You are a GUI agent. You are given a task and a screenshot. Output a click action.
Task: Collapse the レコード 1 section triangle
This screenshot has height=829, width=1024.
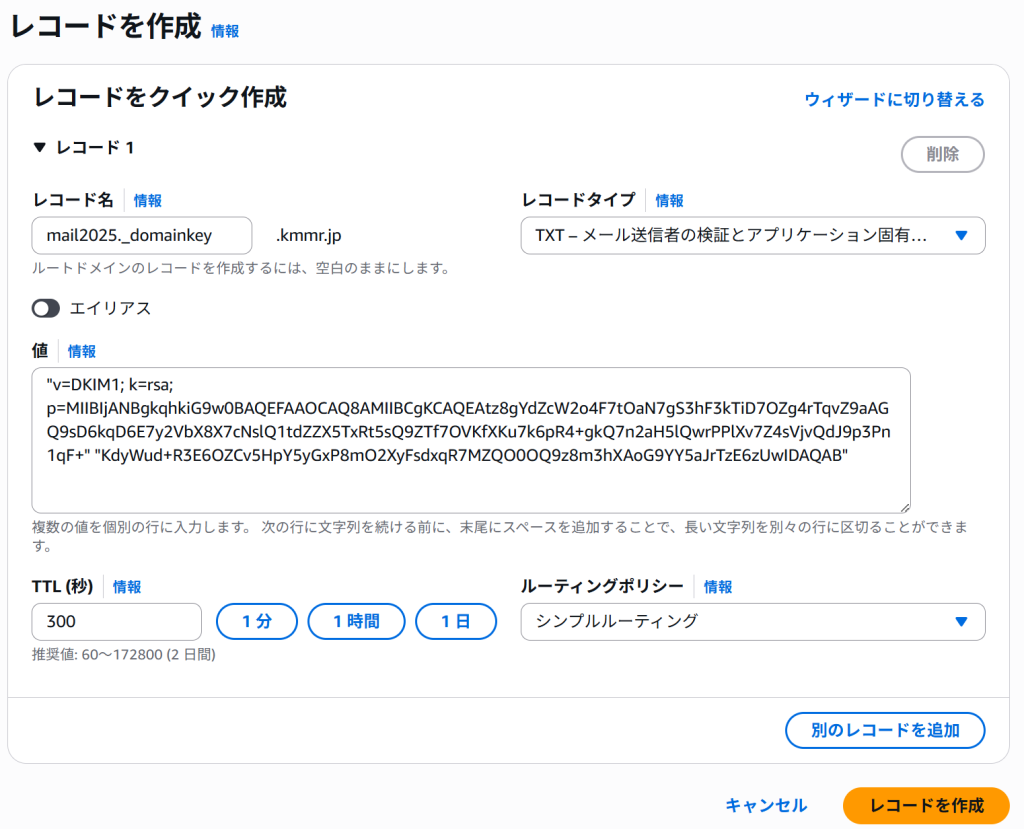(40, 148)
